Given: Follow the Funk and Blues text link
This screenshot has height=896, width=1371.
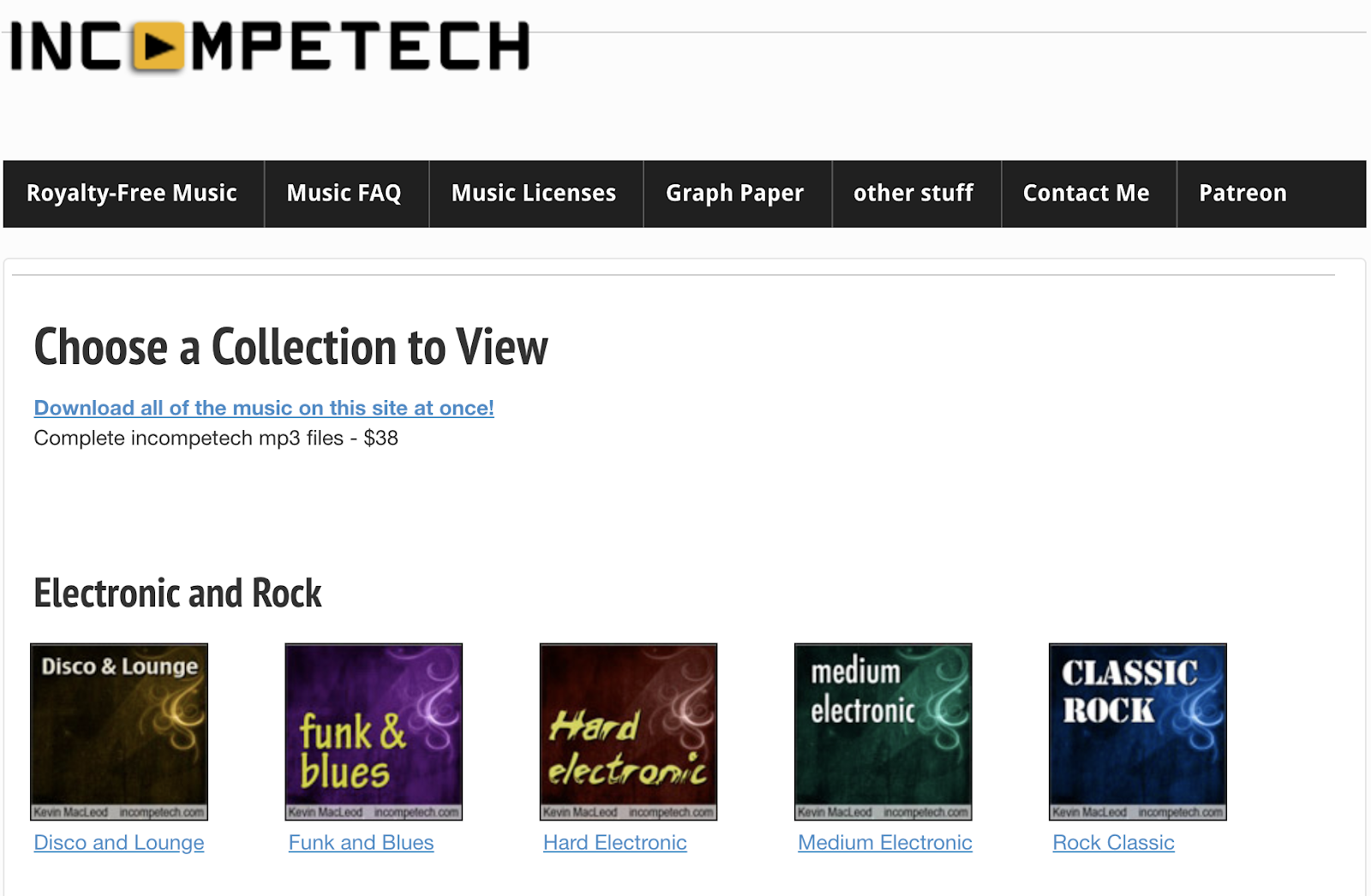Looking at the screenshot, I should (361, 843).
